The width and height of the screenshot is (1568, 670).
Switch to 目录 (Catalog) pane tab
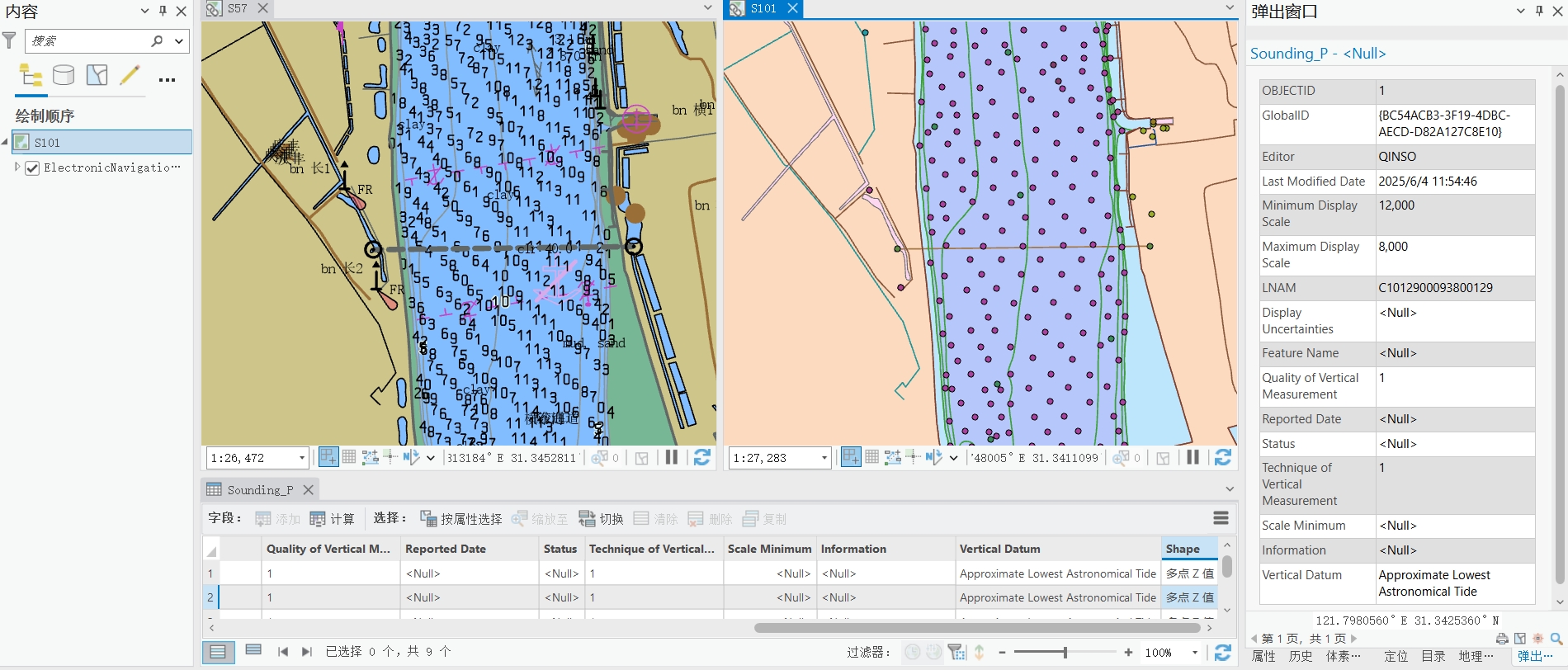(x=1433, y=657)
